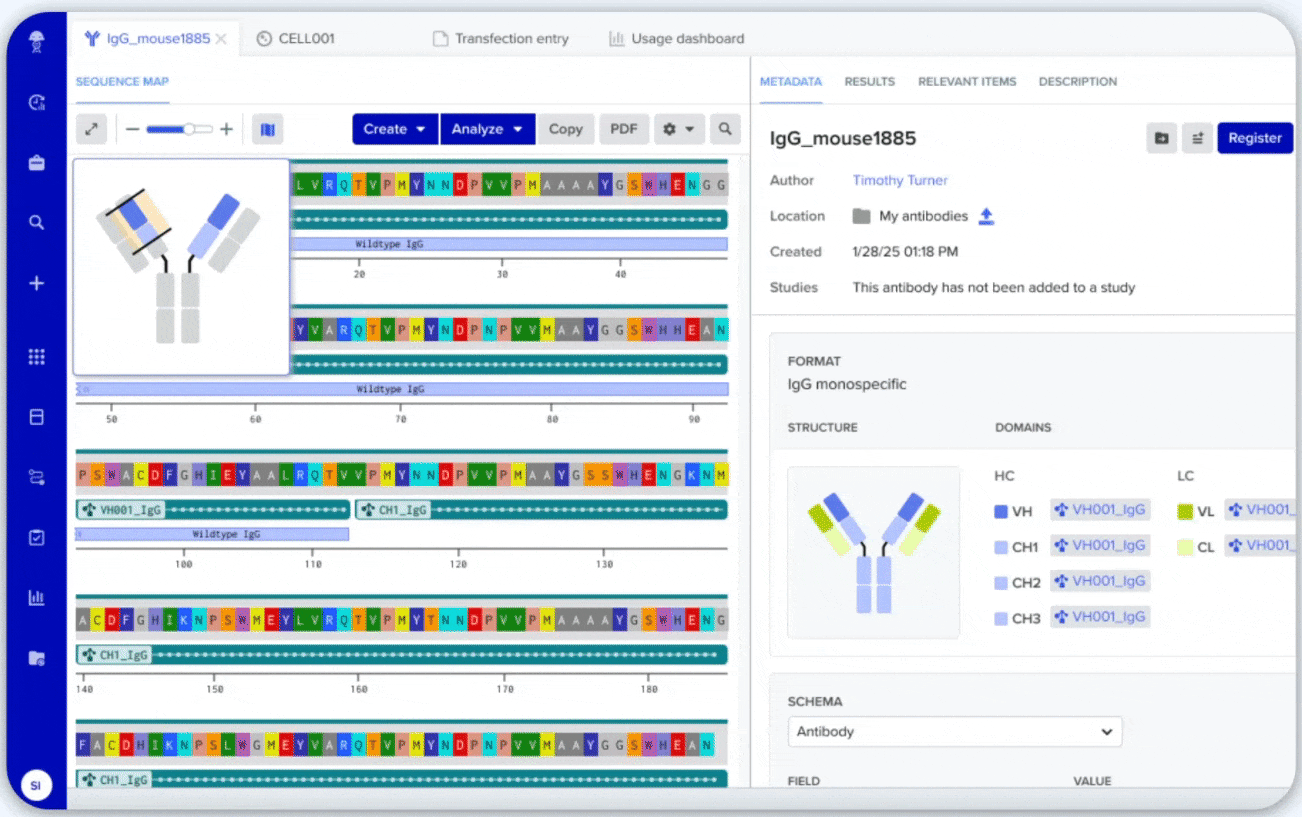Click the Copy button
The height and width of the screenshot is (817, 1302).
coord(566,129)
